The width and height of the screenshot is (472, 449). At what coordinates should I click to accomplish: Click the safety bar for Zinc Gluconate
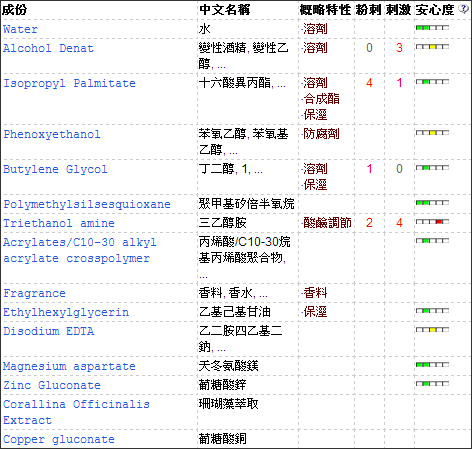pos(432,384)
